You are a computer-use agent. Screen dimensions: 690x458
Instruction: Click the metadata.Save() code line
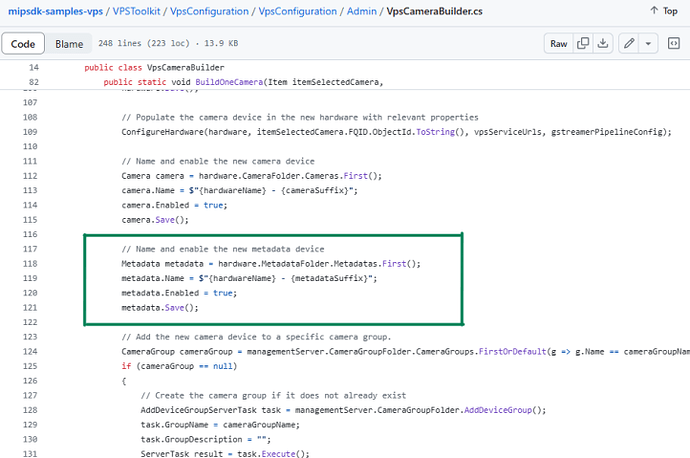[x=166, y=308]
